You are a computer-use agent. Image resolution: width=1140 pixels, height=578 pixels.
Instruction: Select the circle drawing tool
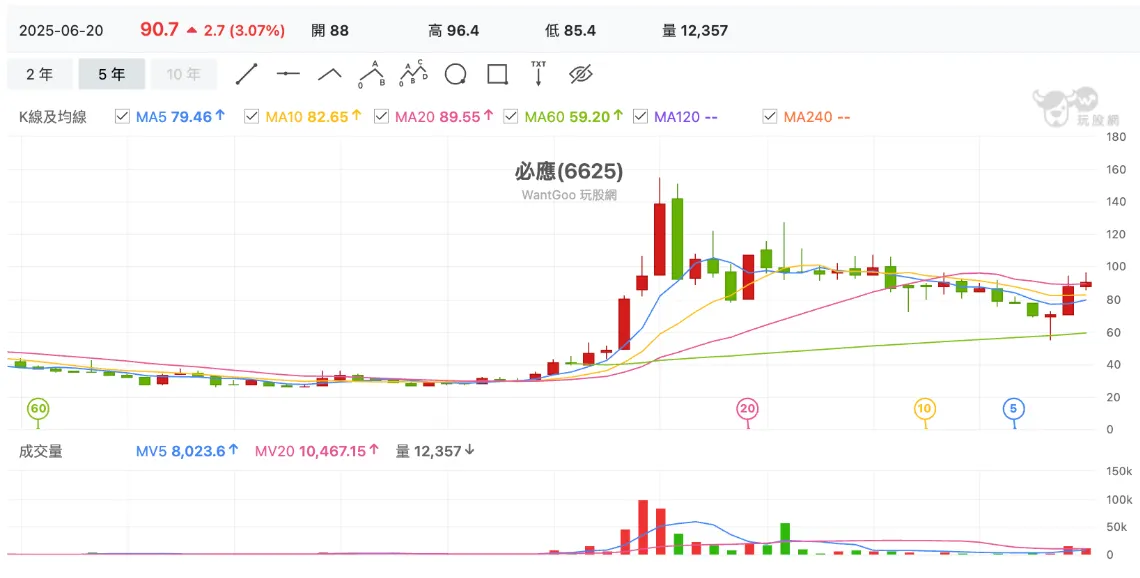coord(455,74)
